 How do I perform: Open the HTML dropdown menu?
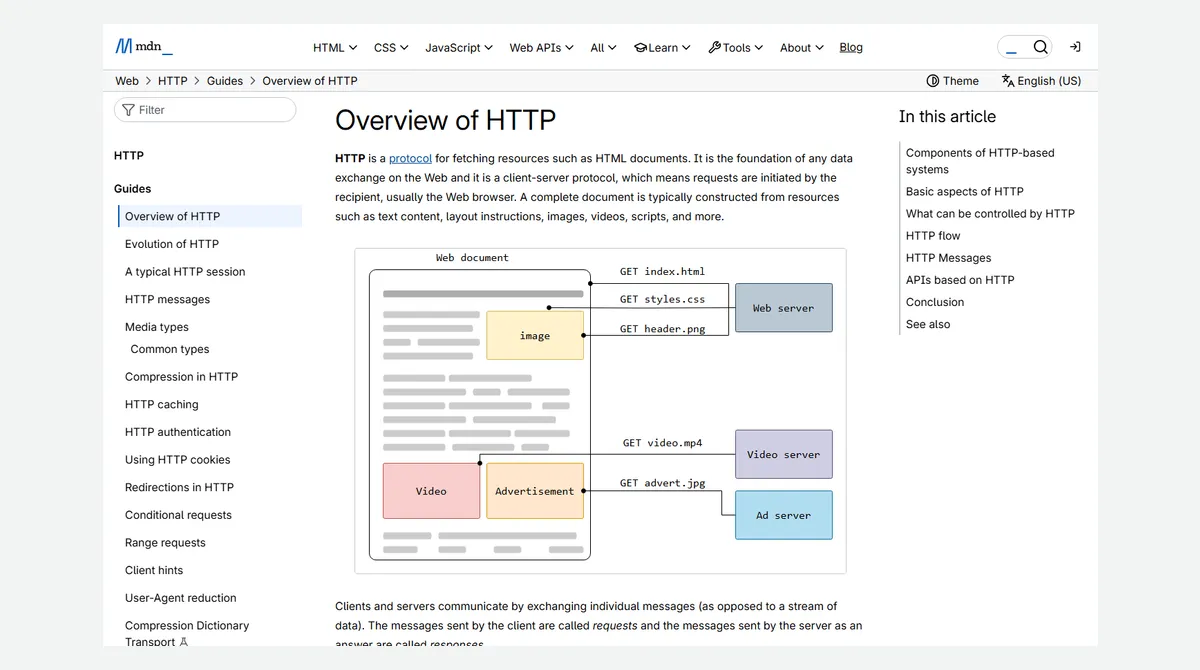(x=335, y=47)
